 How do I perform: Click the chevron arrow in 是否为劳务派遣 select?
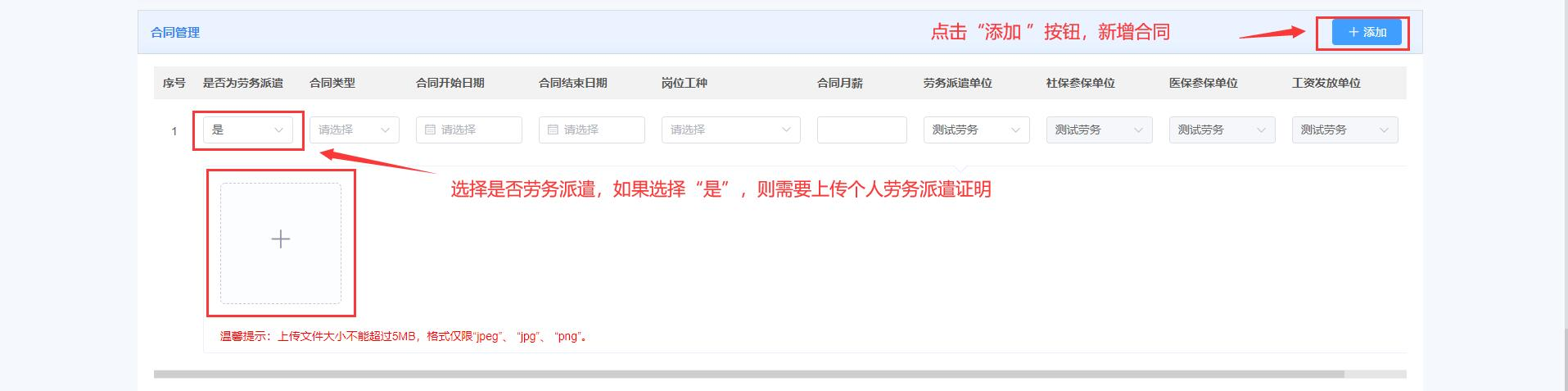coord(278,130)
